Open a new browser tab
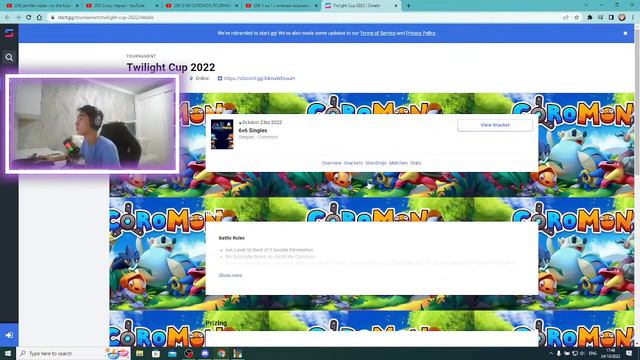The image size is (640, 360). pos(408,6)
